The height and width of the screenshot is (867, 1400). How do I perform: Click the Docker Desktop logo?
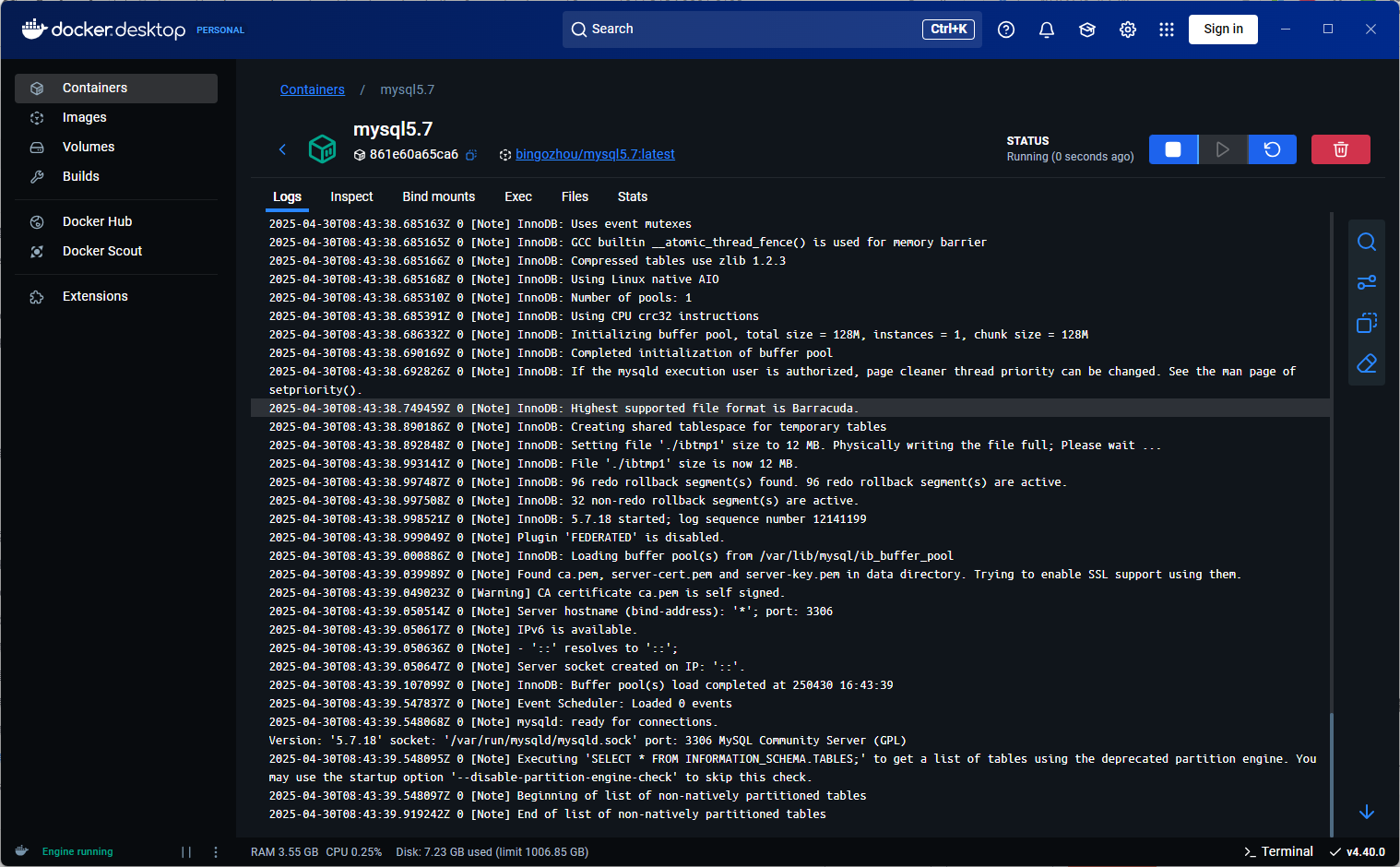pos(103,30)
